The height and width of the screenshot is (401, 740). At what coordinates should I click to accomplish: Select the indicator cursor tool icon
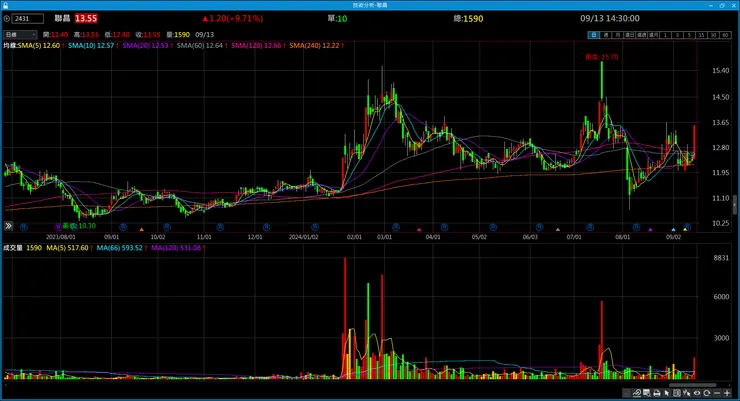pos(687,393)
